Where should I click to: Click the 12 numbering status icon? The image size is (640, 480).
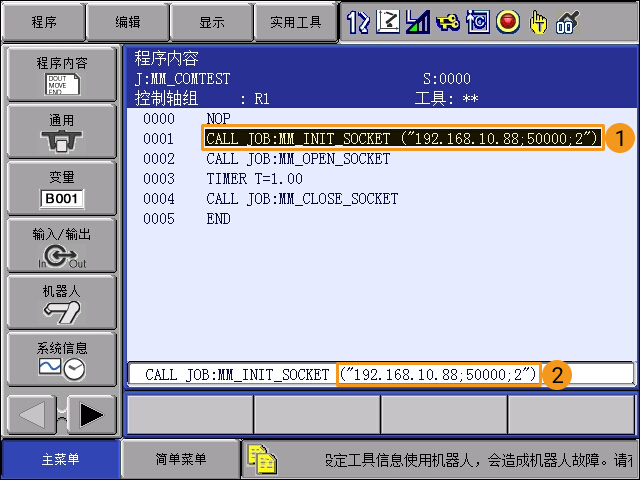point(358,22)
